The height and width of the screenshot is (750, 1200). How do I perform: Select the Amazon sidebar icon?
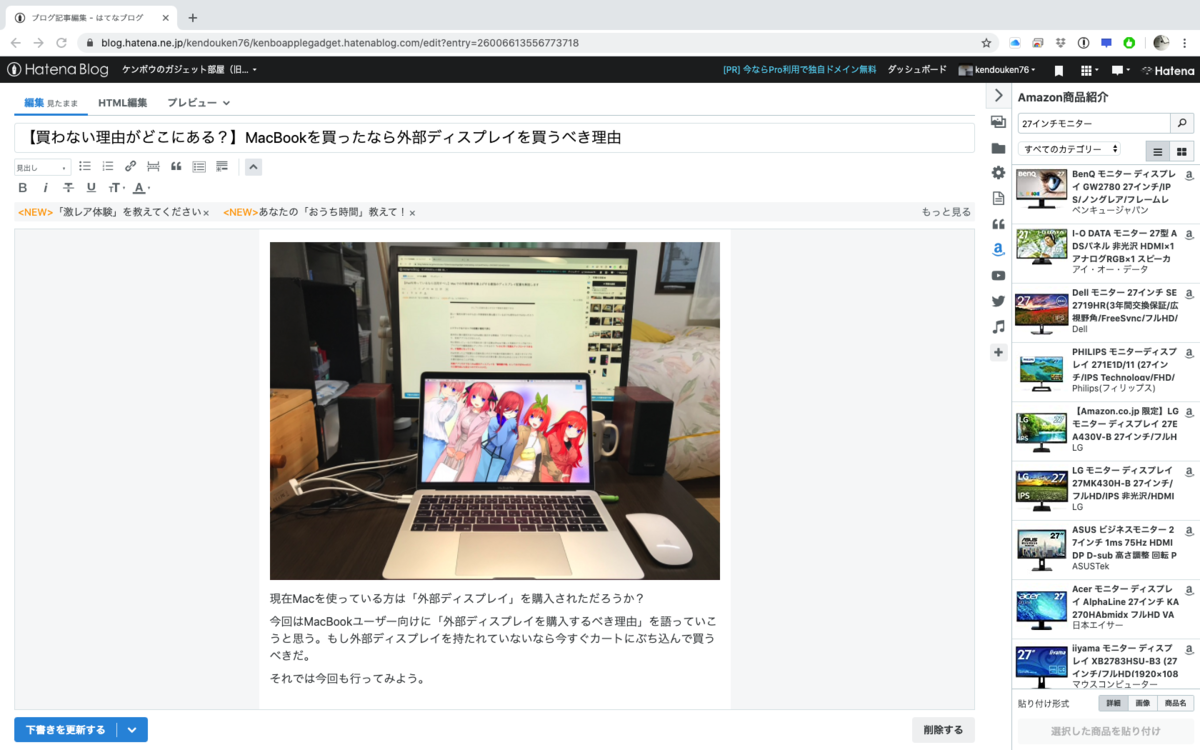point(998,250)
